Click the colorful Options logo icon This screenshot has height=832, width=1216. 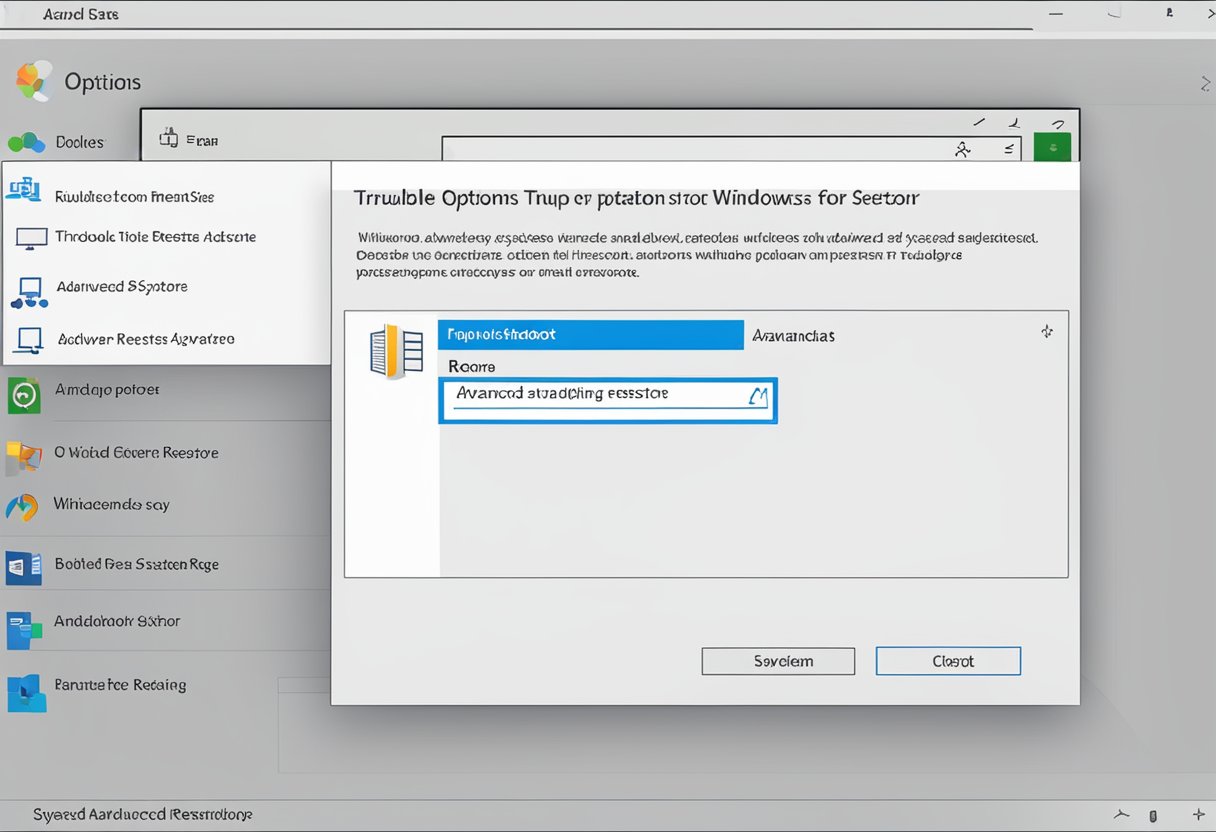[34, 81]
